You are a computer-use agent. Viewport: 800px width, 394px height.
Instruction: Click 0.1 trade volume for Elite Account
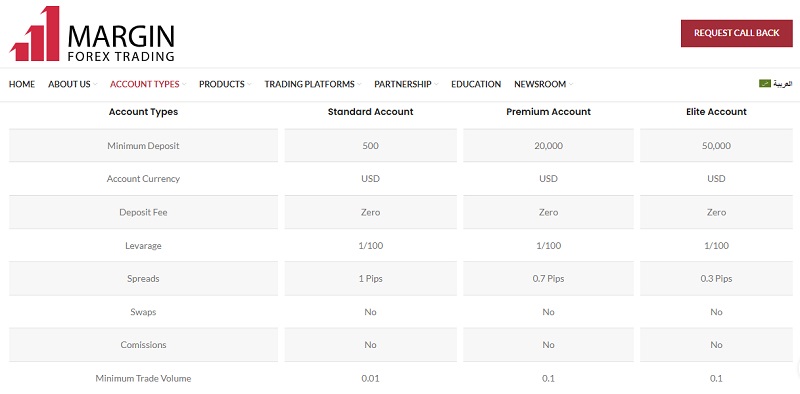pos(716,379)
